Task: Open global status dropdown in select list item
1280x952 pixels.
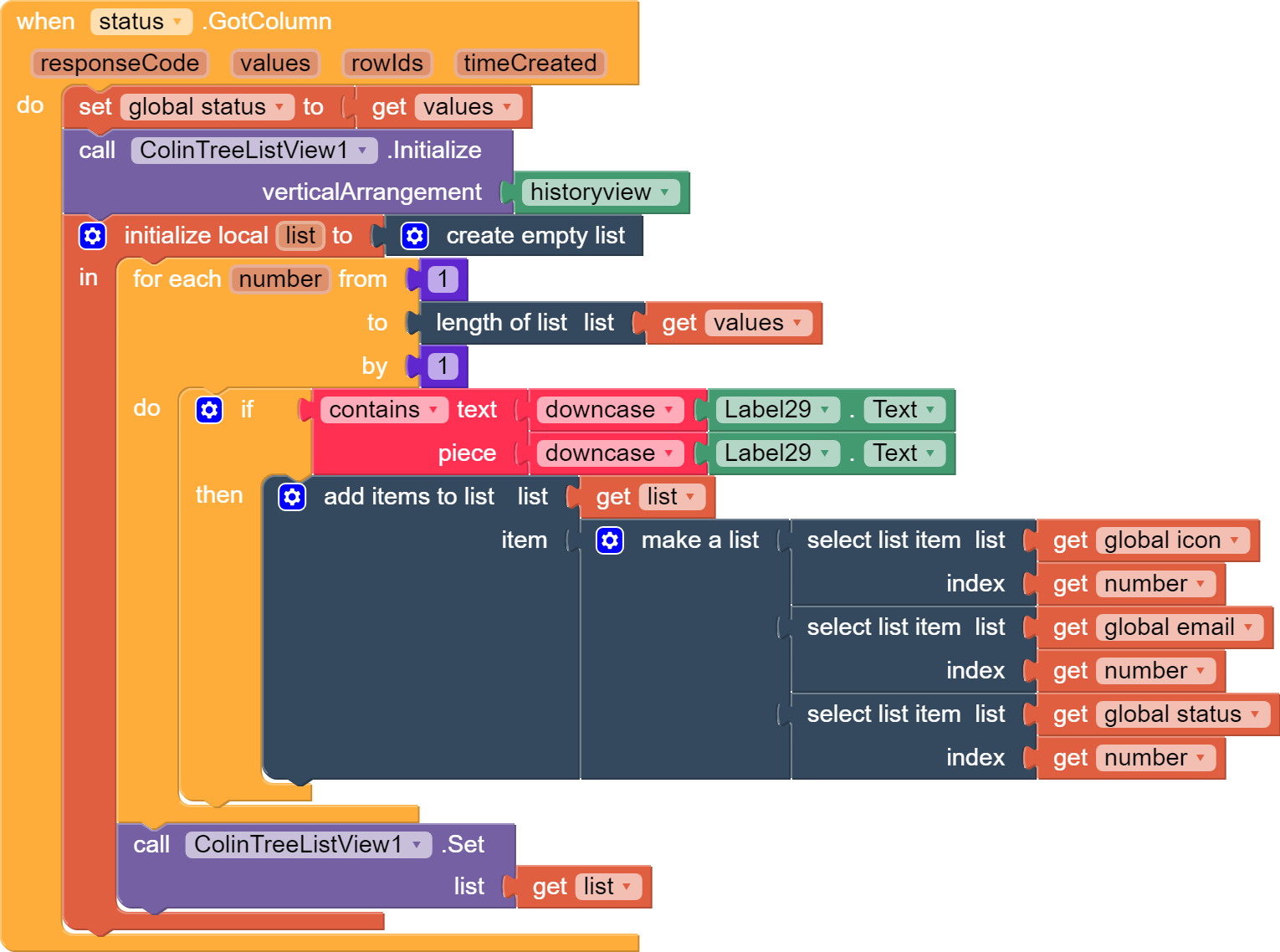Action: pos(1182,714)
